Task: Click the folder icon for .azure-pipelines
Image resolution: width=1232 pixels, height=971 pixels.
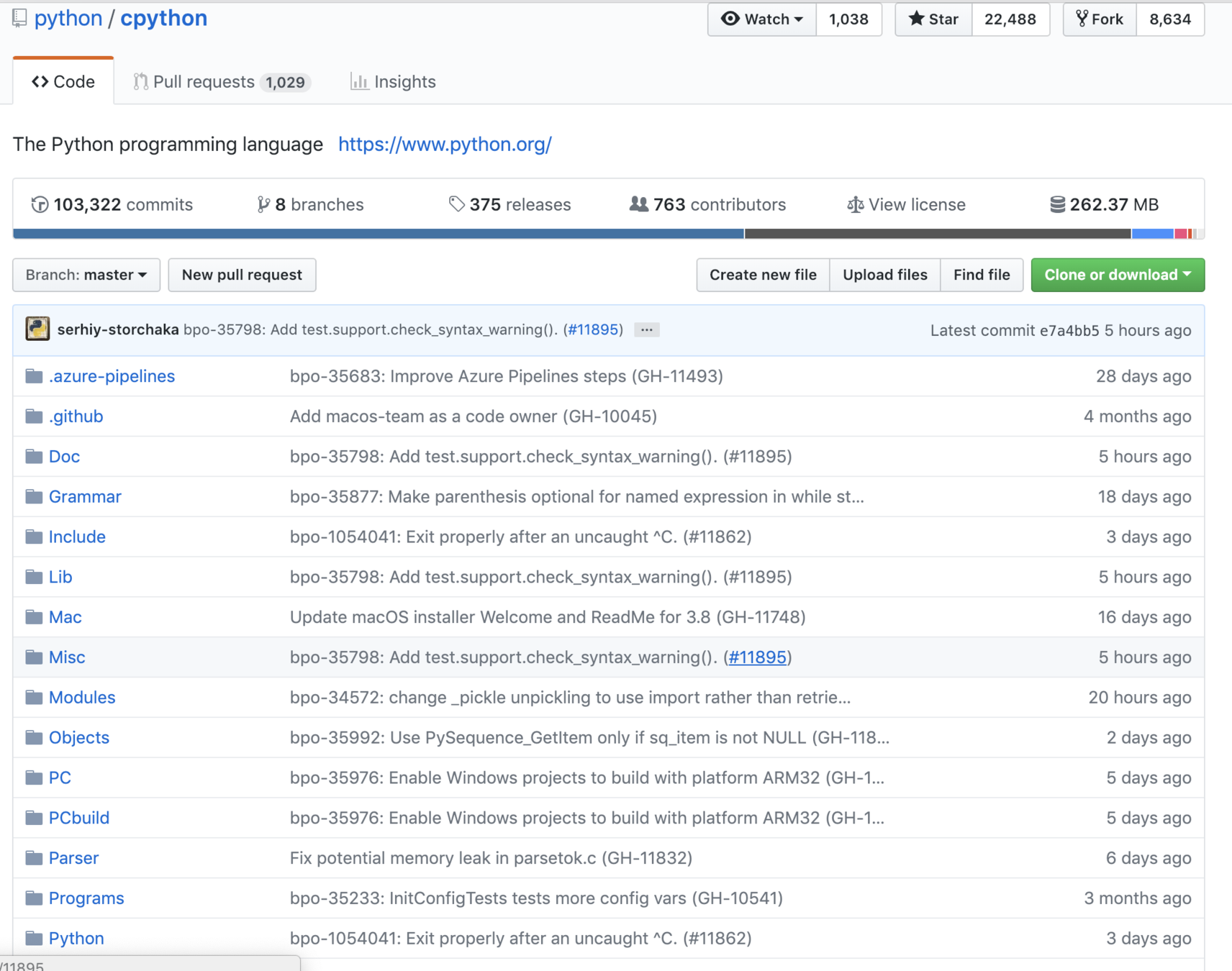Action: [x=34, y=376]
